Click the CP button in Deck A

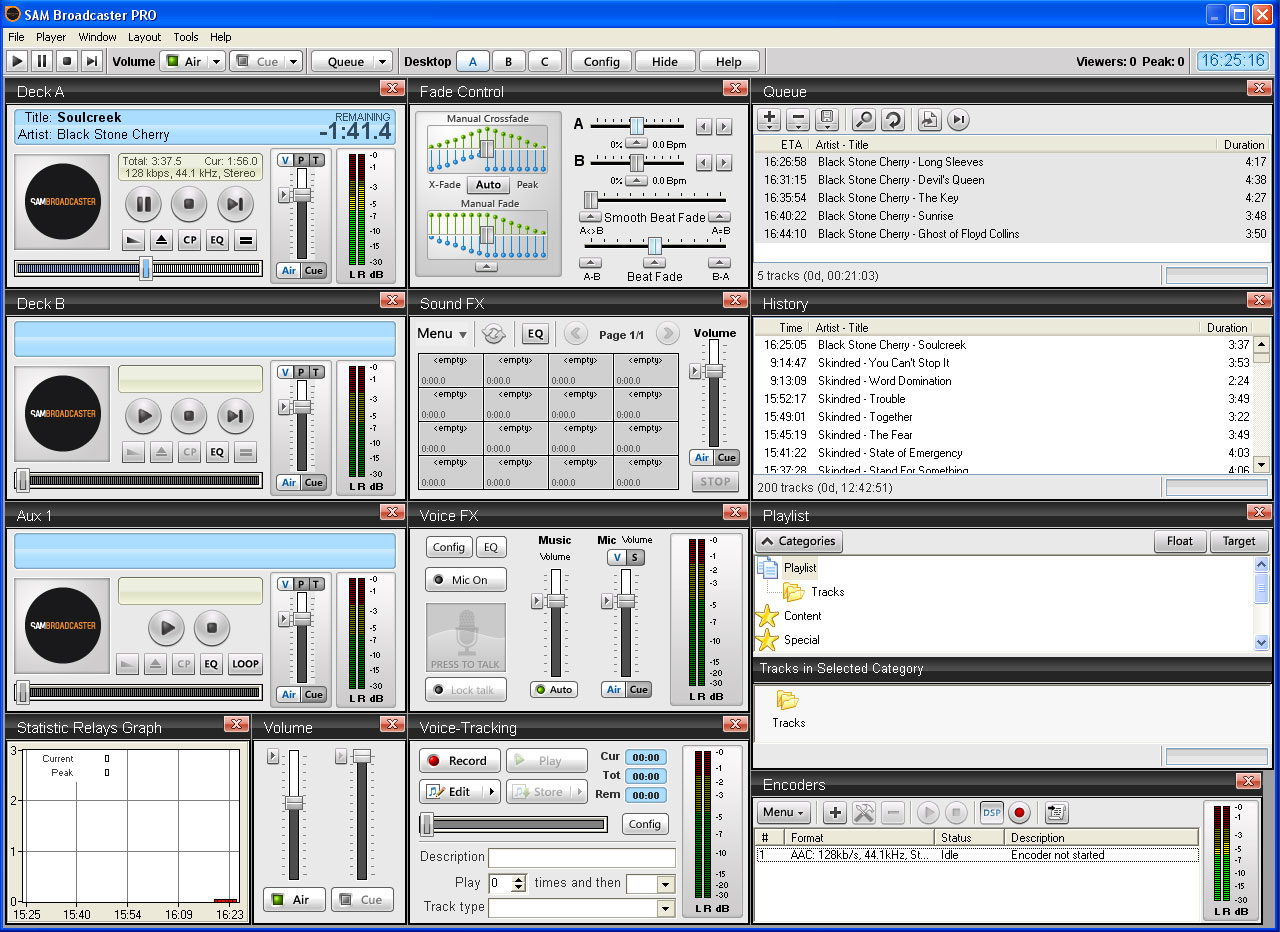click(189, 240)
